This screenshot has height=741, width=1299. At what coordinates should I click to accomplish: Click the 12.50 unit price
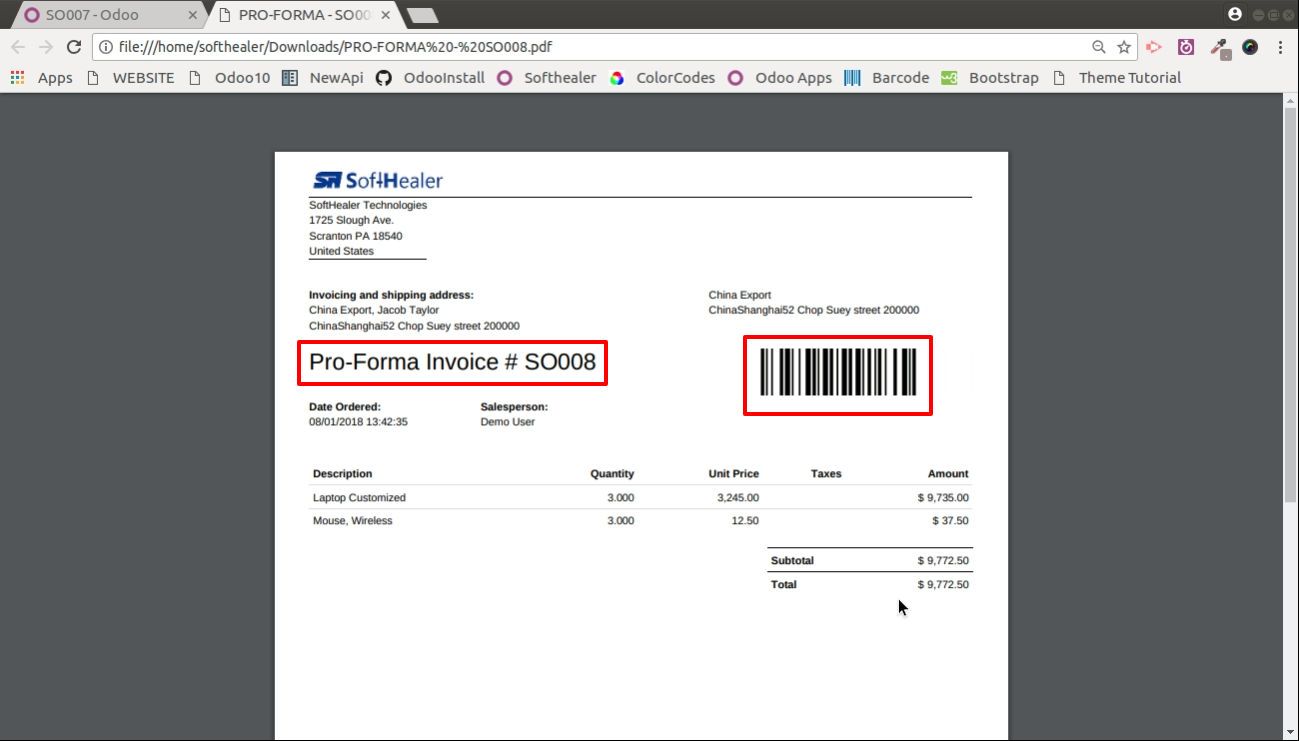click(745, 521)
